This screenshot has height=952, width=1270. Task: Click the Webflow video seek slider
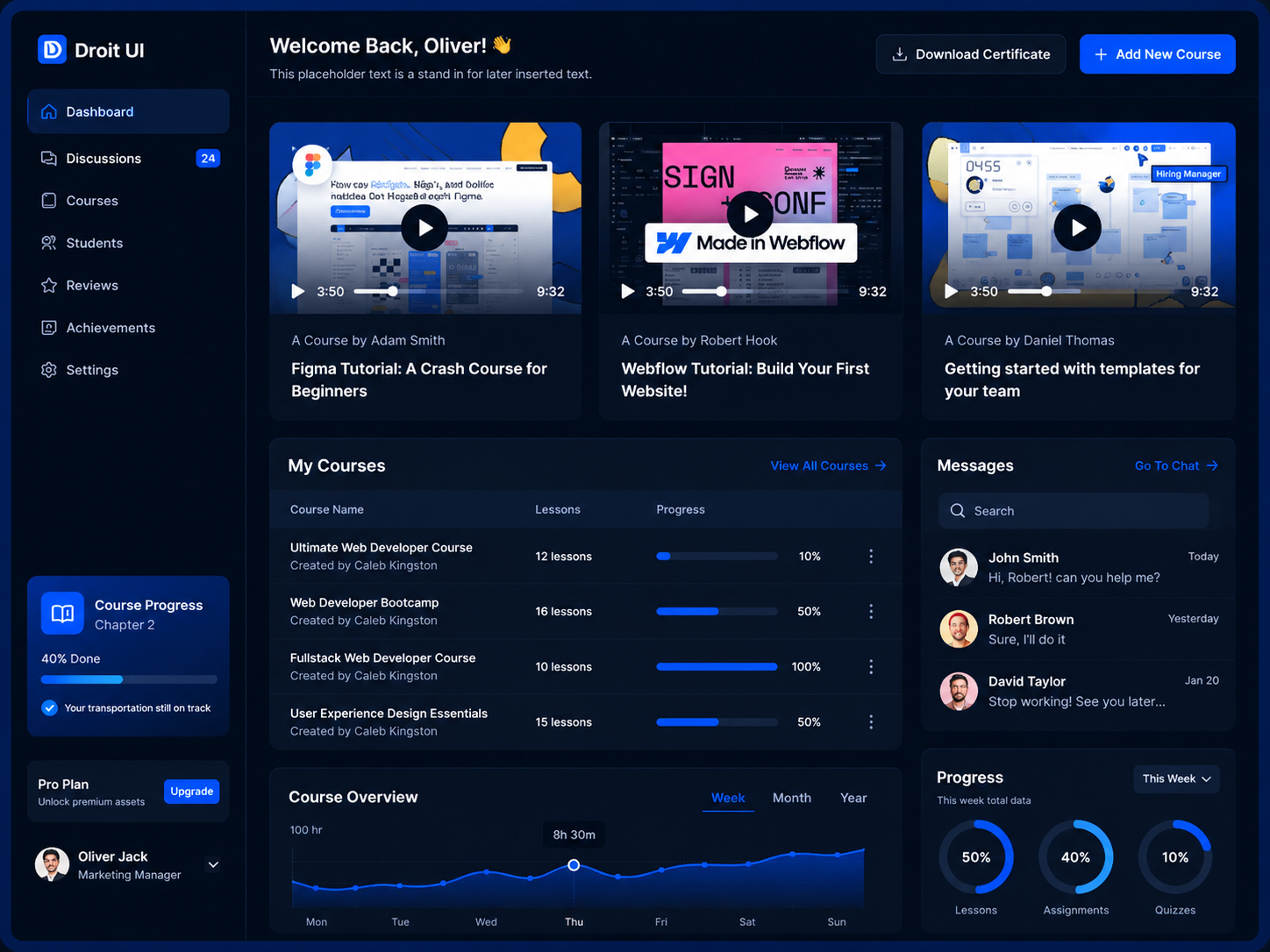765,291
